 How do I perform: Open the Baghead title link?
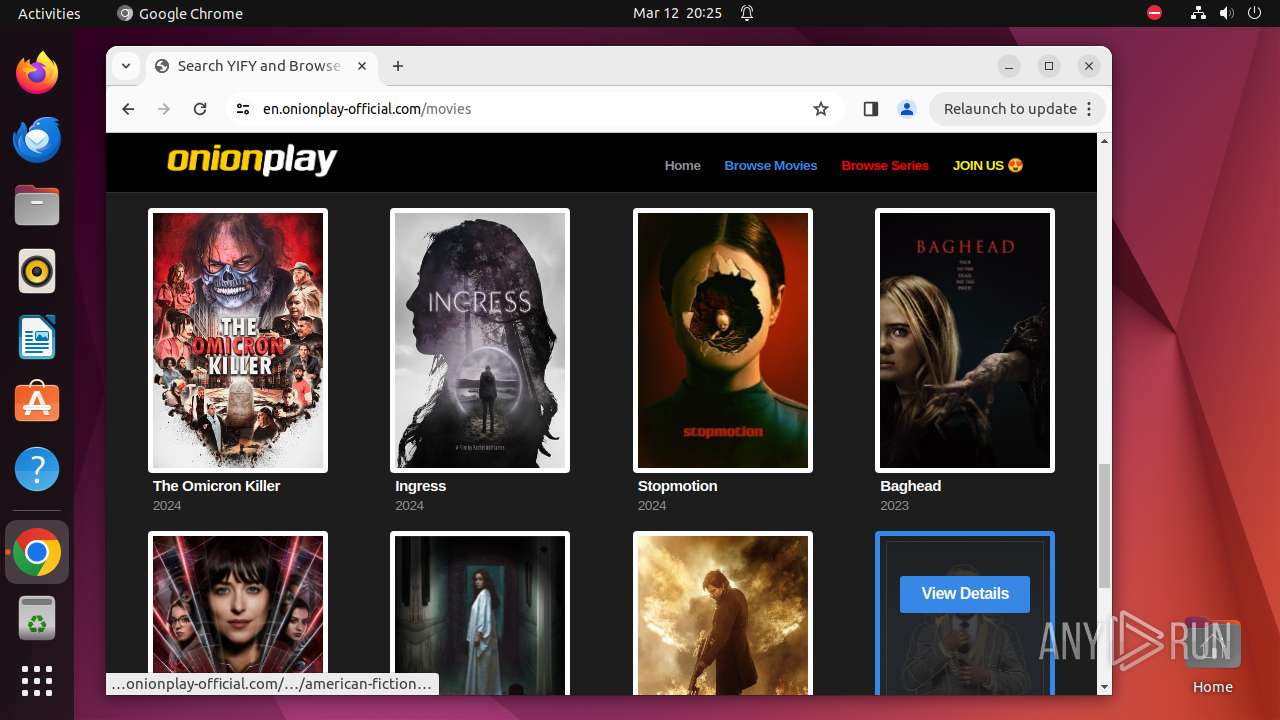pos(910,486)
